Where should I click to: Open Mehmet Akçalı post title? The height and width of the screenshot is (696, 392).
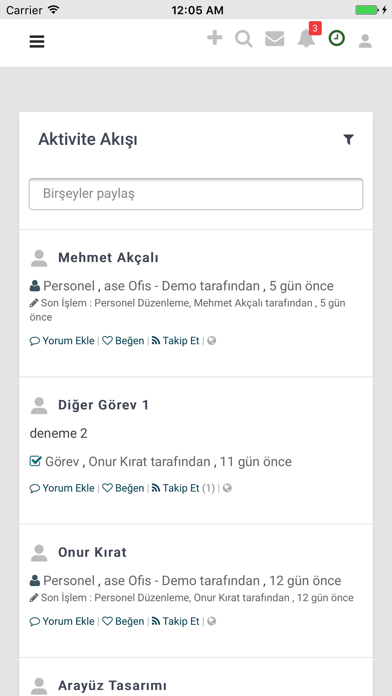click(x=108, y=257)
